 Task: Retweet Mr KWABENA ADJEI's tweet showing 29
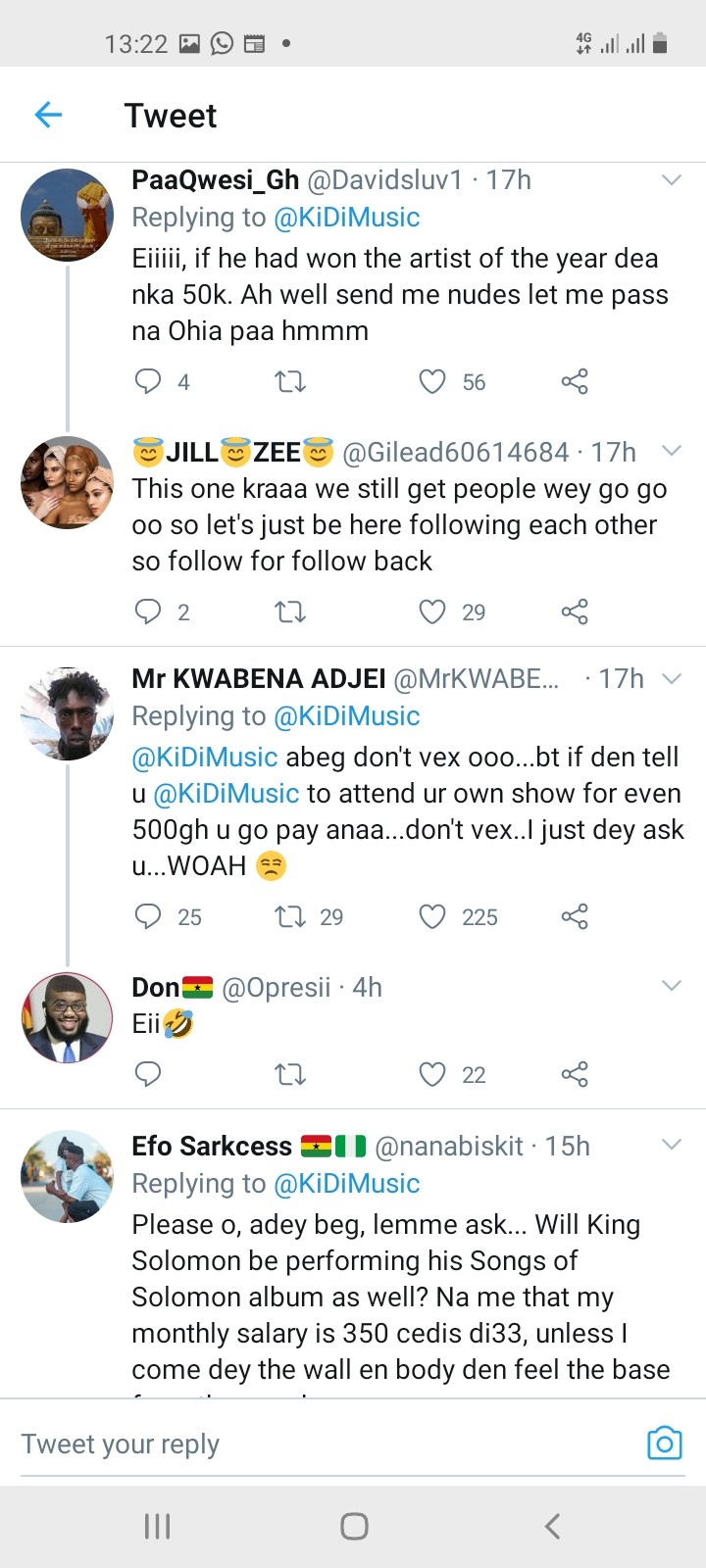pos(290,916)
